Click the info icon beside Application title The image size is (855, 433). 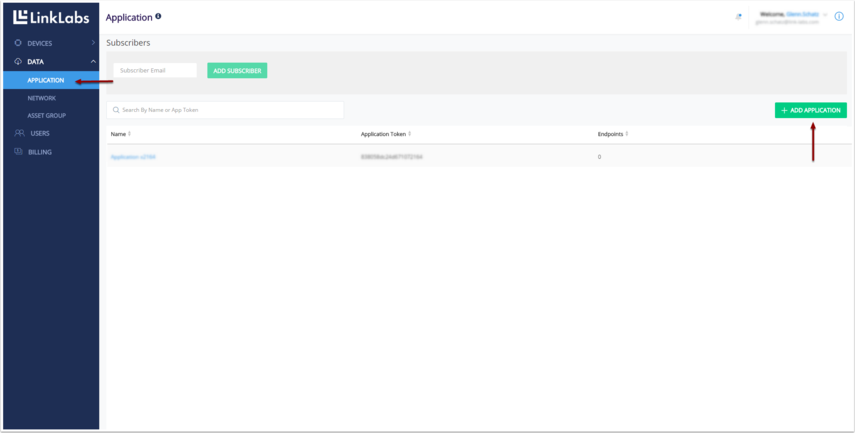[158, 16]
